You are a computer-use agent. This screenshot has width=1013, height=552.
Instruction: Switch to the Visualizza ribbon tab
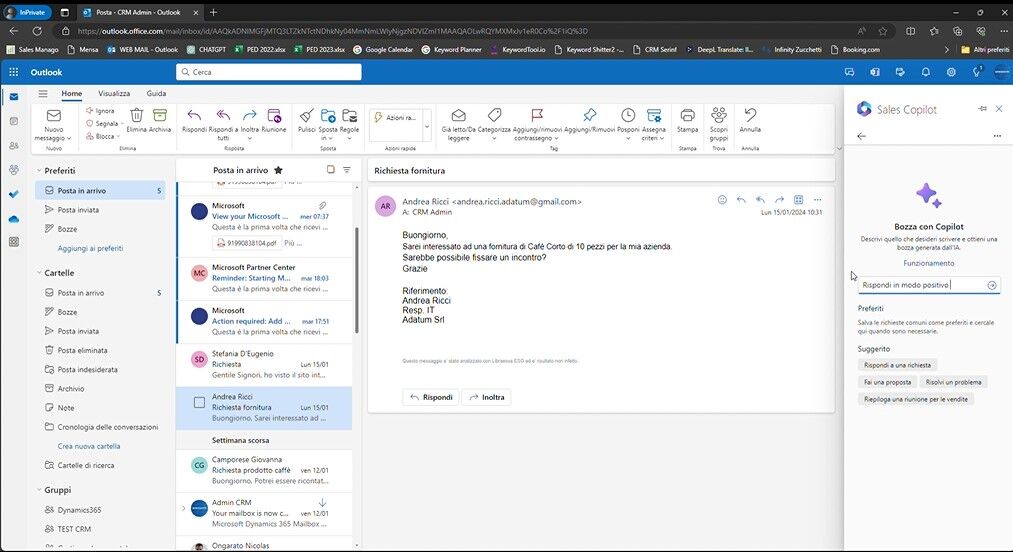pyautogui.click(x=114, y=93)
